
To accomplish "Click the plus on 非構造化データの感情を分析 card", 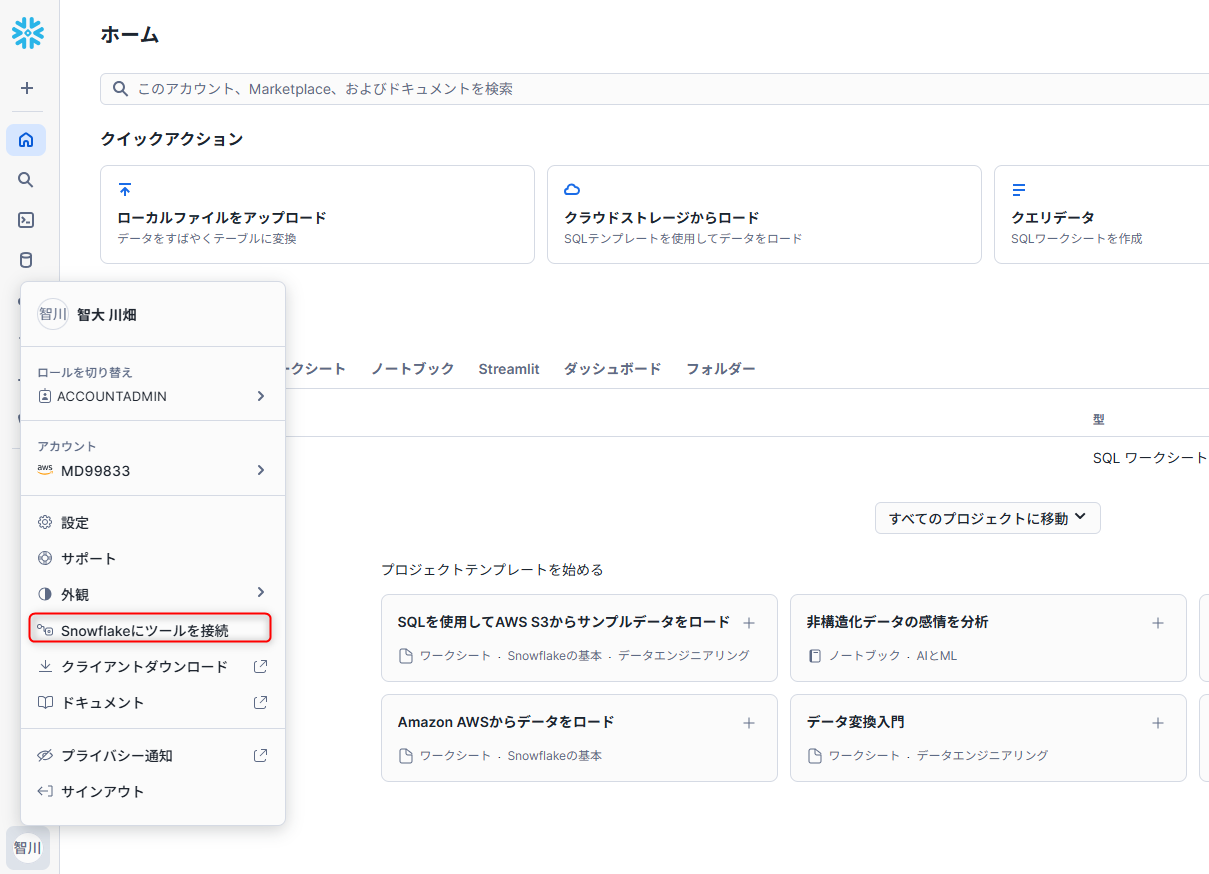I will click(1158, 623).
